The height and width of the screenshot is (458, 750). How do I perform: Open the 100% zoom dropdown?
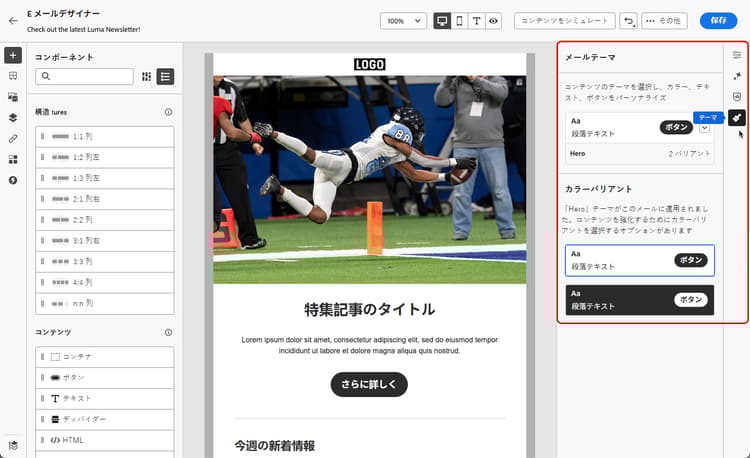click(403, 21)
